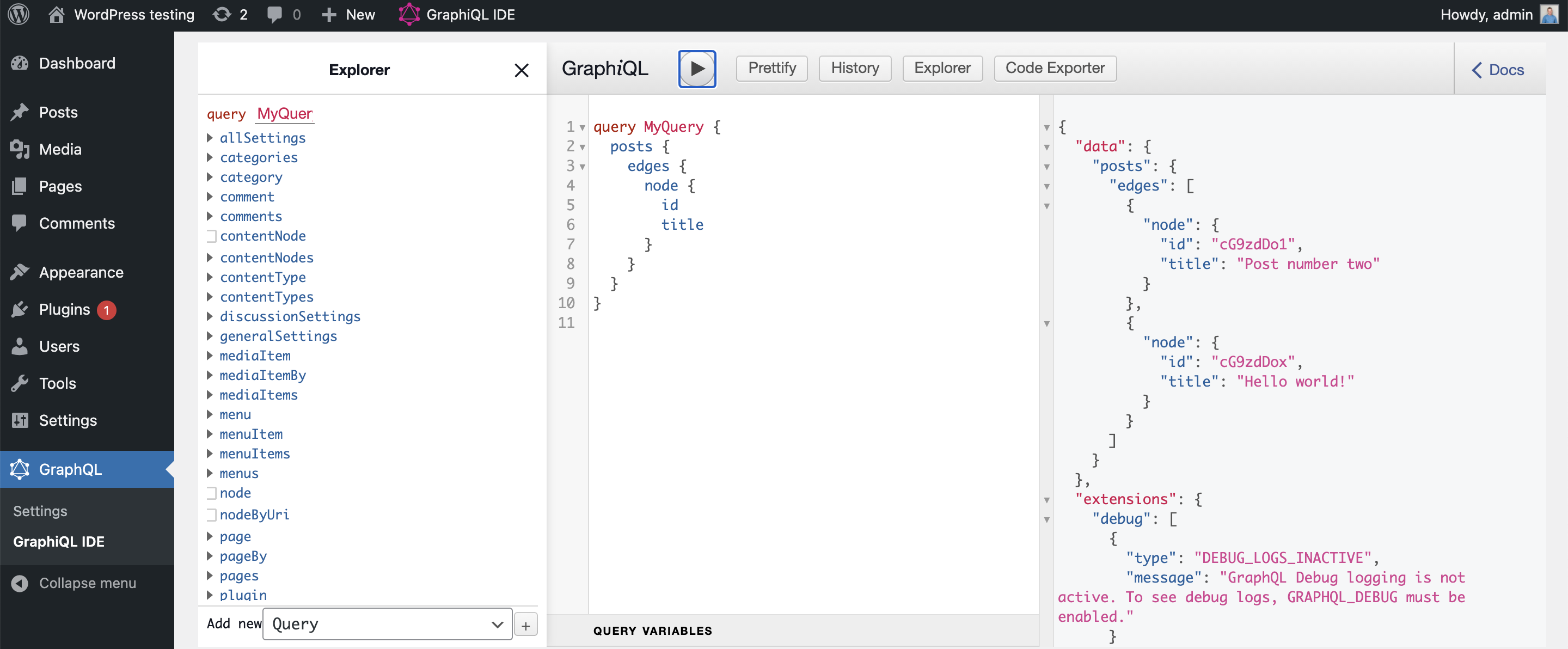
Task: Click the Docs chevron arrow
Action: tap(1477, 71)
